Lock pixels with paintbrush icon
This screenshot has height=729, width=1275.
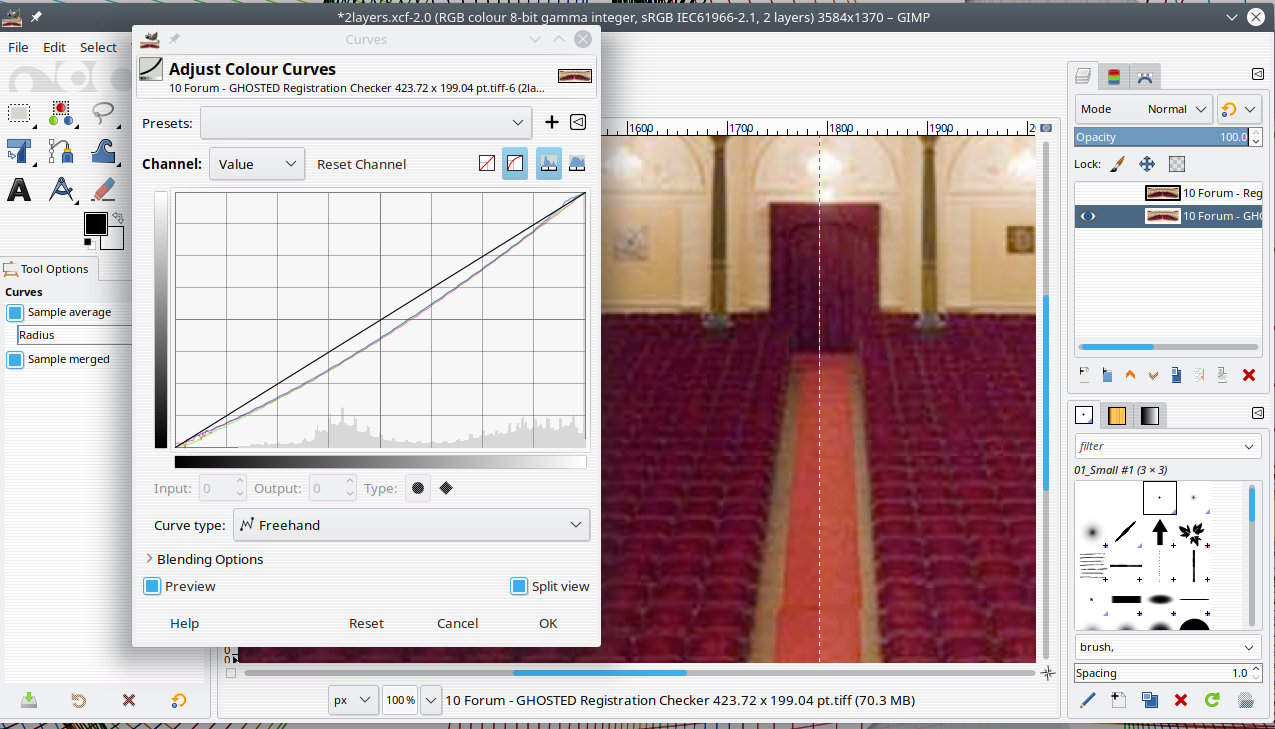pos(1118,164)
